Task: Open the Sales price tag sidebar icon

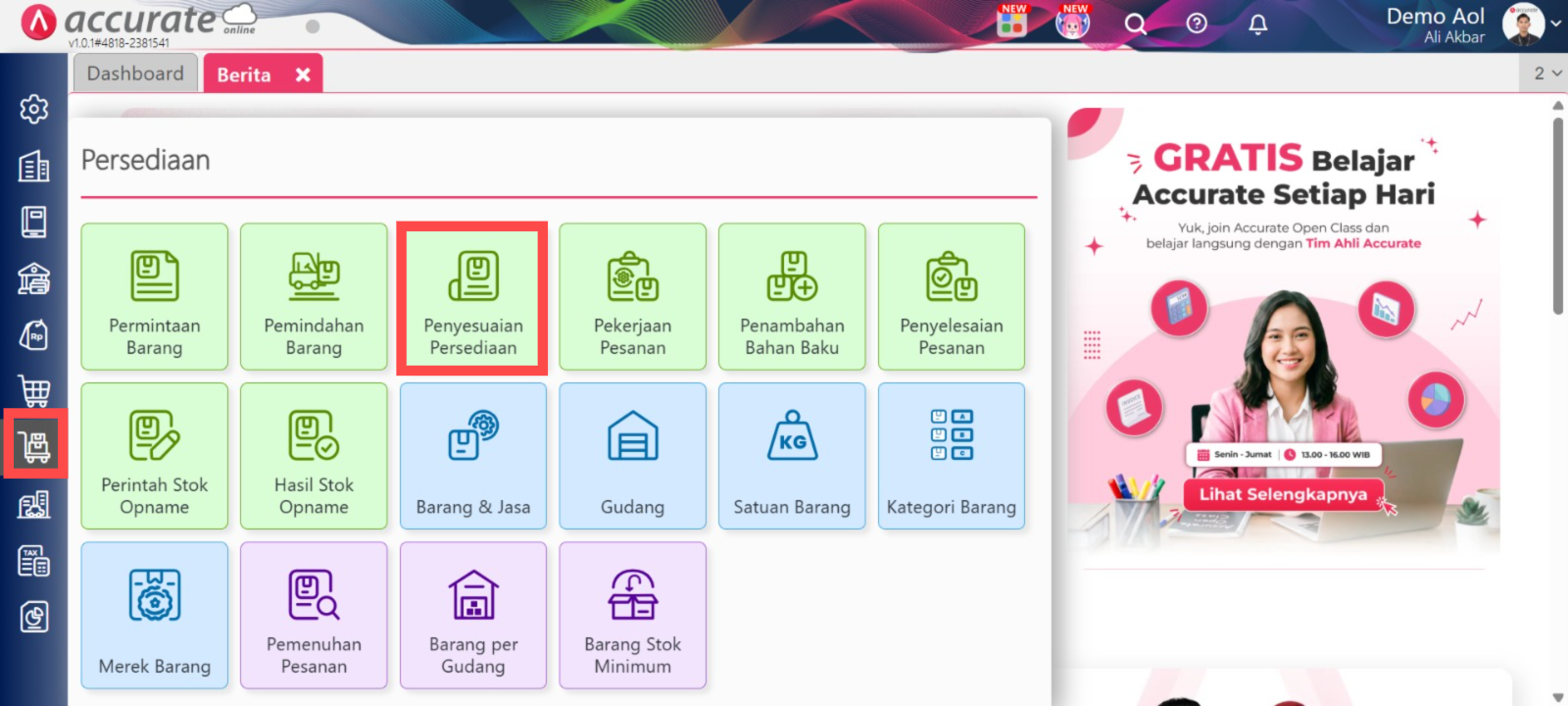Action: [x=34, y=334]
